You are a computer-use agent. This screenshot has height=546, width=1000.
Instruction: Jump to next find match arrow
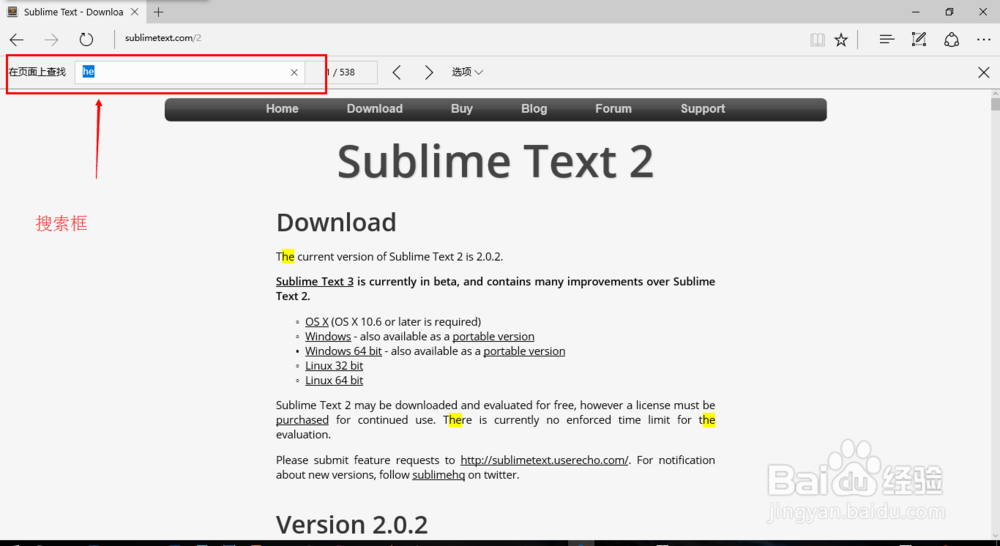point(429,72)
